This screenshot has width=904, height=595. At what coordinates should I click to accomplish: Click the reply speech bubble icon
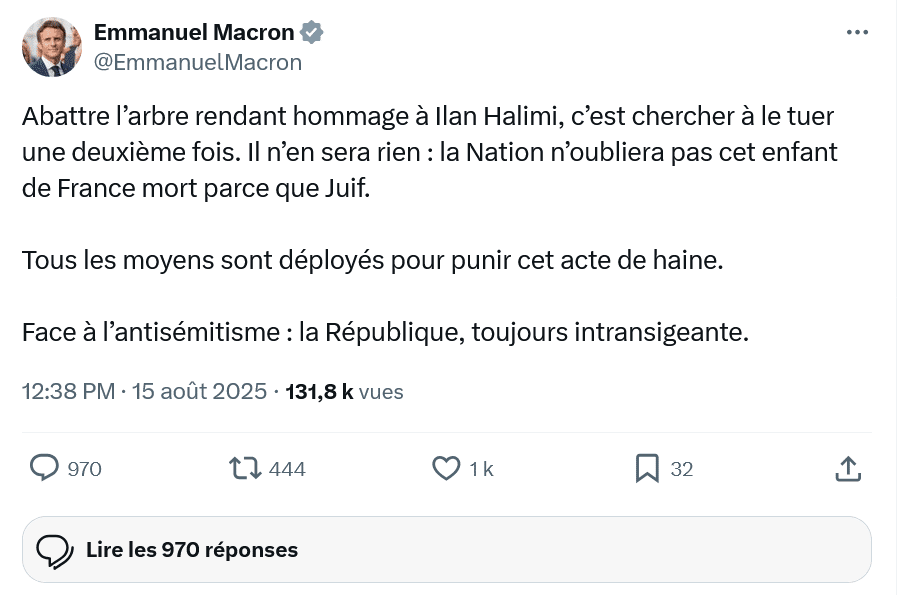click(x=44, y=468)
